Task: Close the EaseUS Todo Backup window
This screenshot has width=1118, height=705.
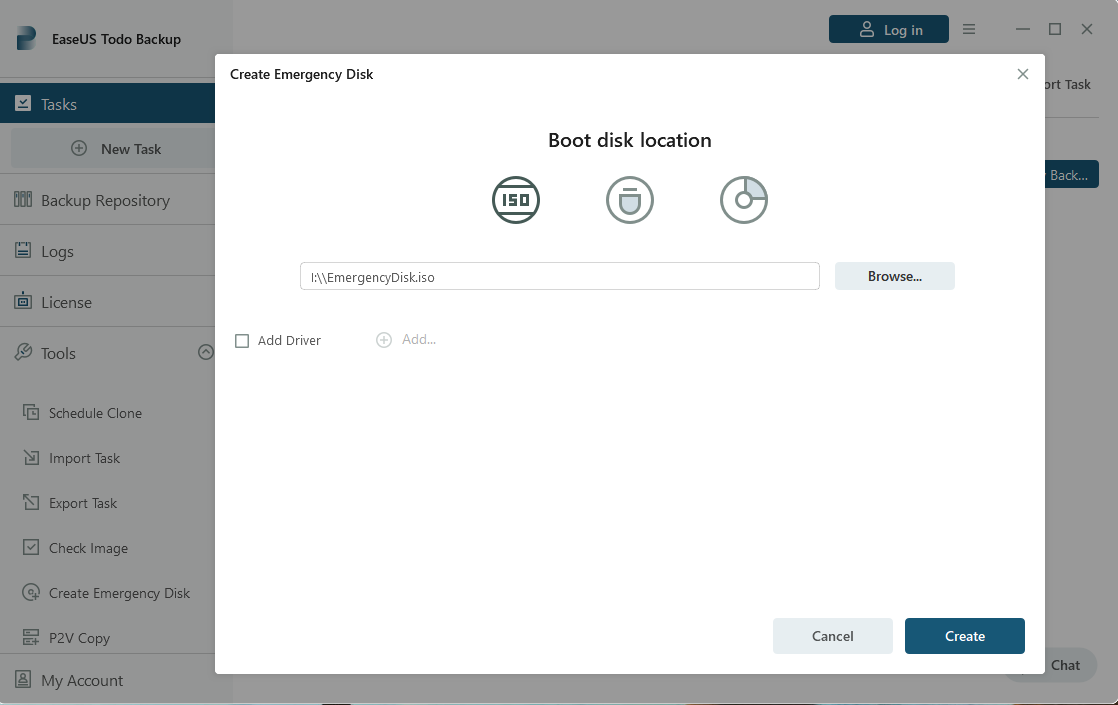Action: pyautogui.click(x=1087, y=29)
